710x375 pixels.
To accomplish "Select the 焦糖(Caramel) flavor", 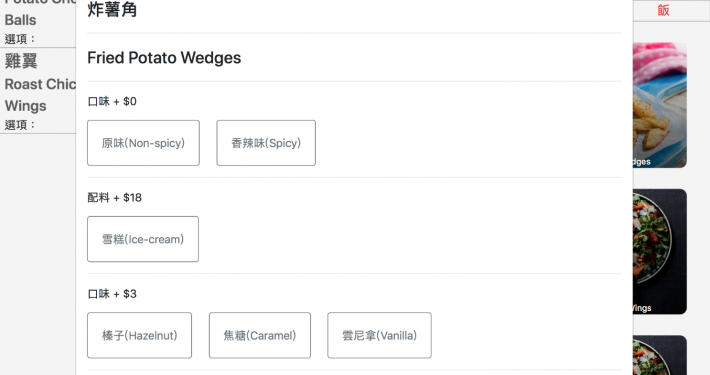I will (259, 335).
